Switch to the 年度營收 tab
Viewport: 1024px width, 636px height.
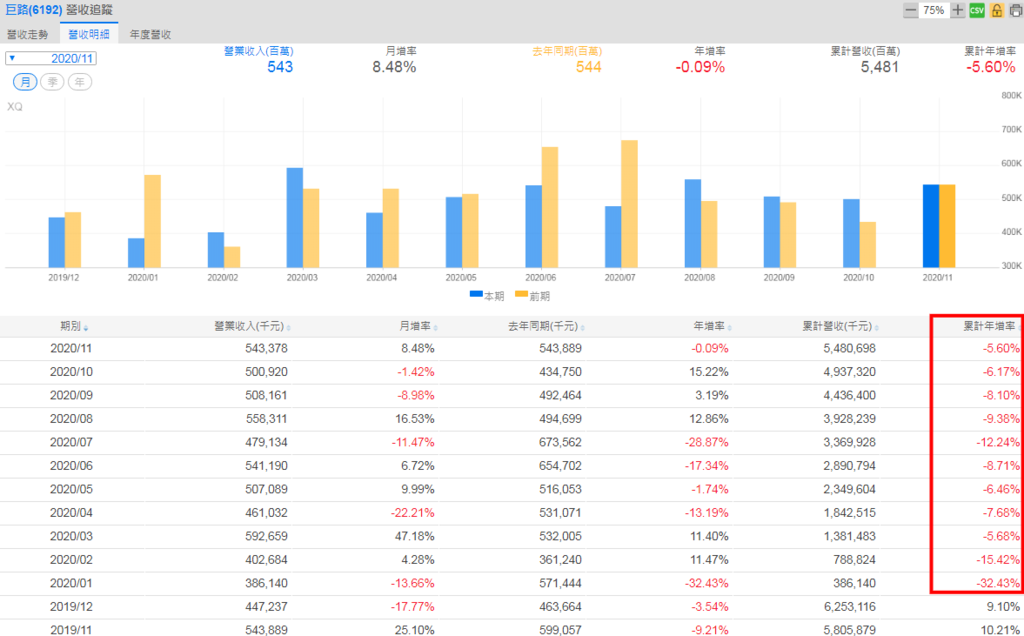pos(150,35)
